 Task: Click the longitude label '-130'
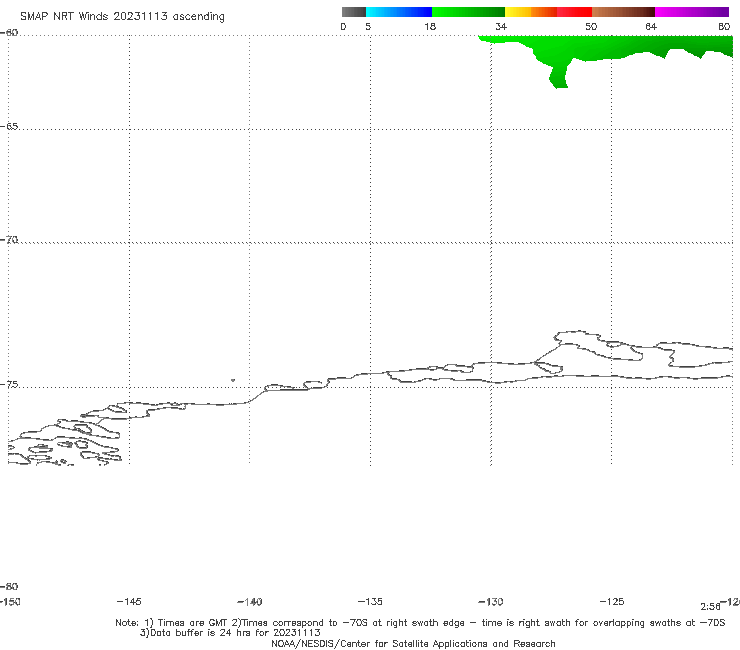click(x=491, y=601)
